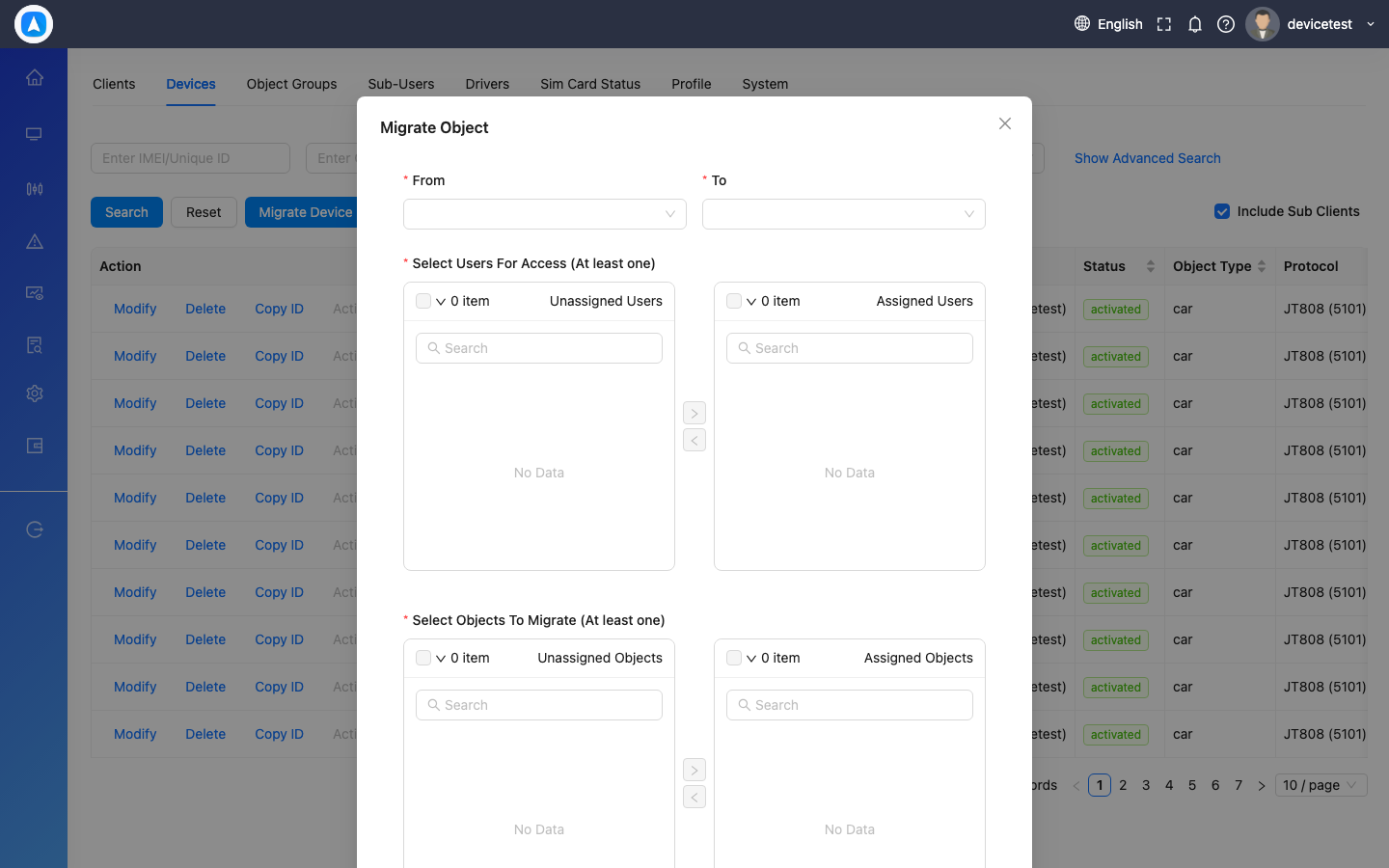Open the home icon in the sidebar
The height and width of the screenshot is (868, 1389).
pyautogui.click(x=35, y=77)
